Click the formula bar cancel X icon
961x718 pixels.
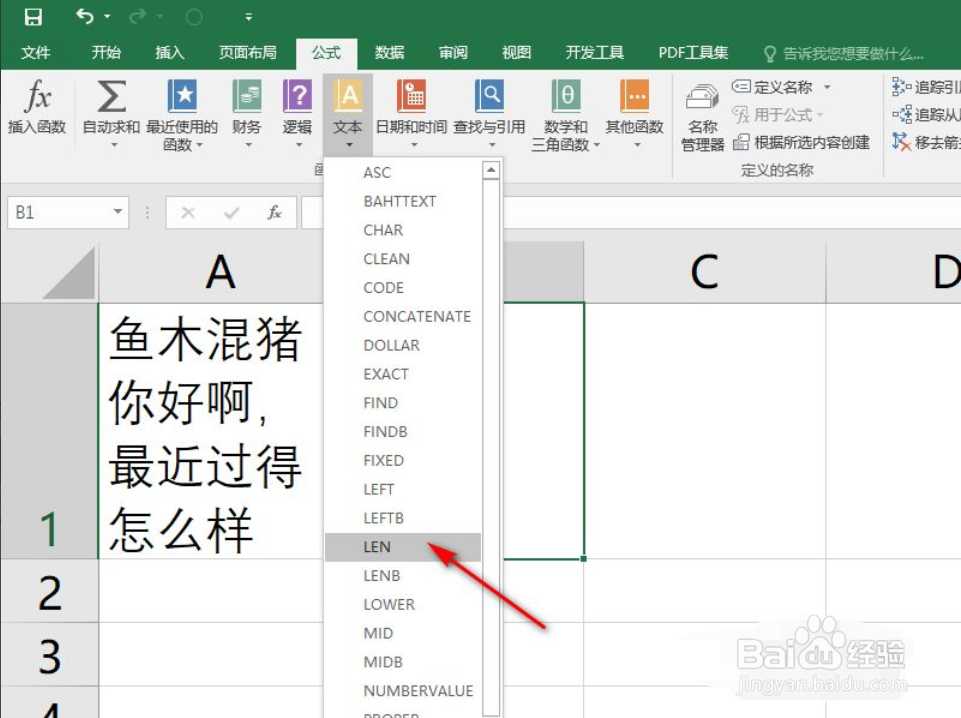pyautogui.click(x=188, y=213)
